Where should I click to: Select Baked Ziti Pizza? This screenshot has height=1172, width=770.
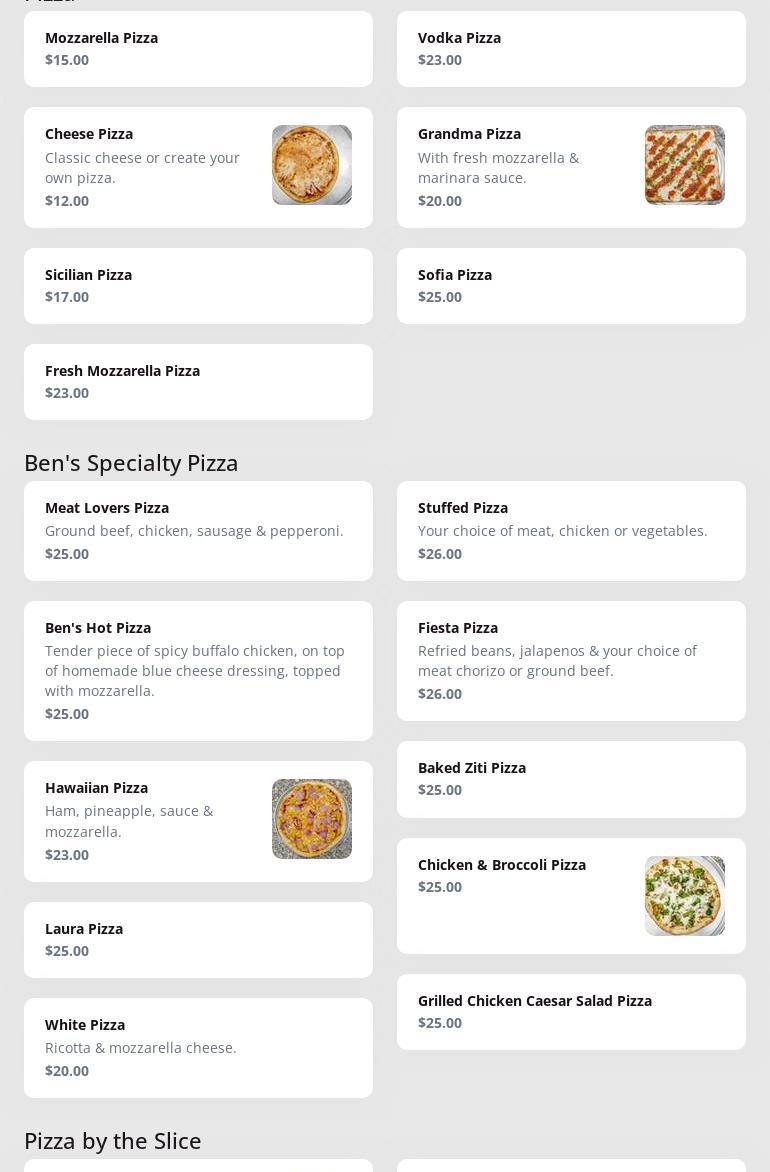tap(571, 779)
